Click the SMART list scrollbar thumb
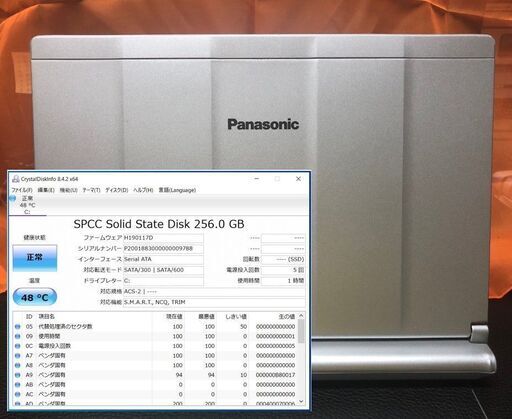The image size is (512, 419). 301,331
